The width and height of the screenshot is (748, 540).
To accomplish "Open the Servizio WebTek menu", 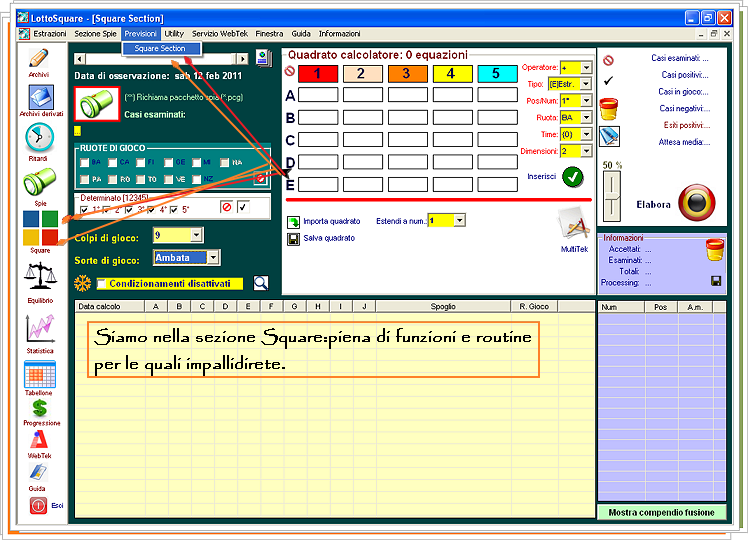I will click(220, 34).
